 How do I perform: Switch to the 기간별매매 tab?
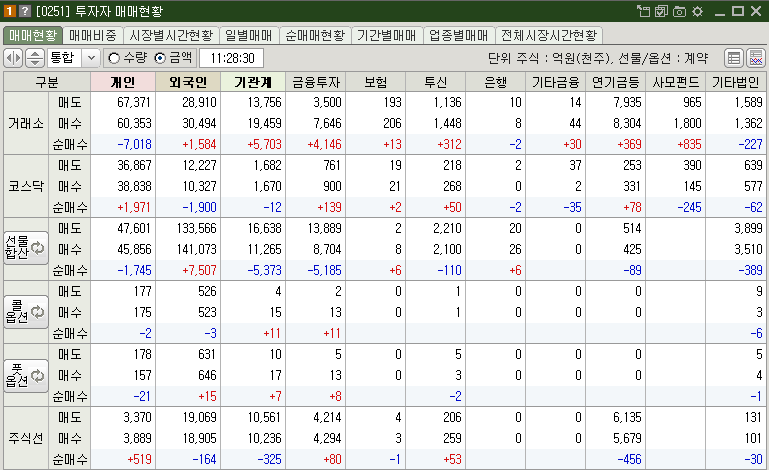[386, 35]
